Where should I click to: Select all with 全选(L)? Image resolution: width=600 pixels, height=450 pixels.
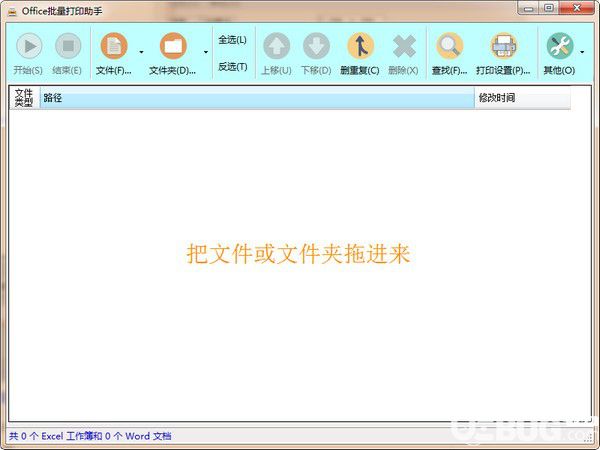(x=232, y=40)
